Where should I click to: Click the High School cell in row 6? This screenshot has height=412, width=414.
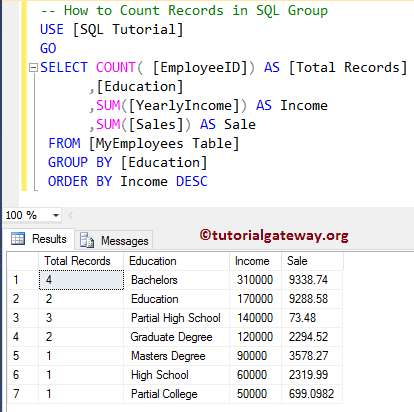(177, 375)
